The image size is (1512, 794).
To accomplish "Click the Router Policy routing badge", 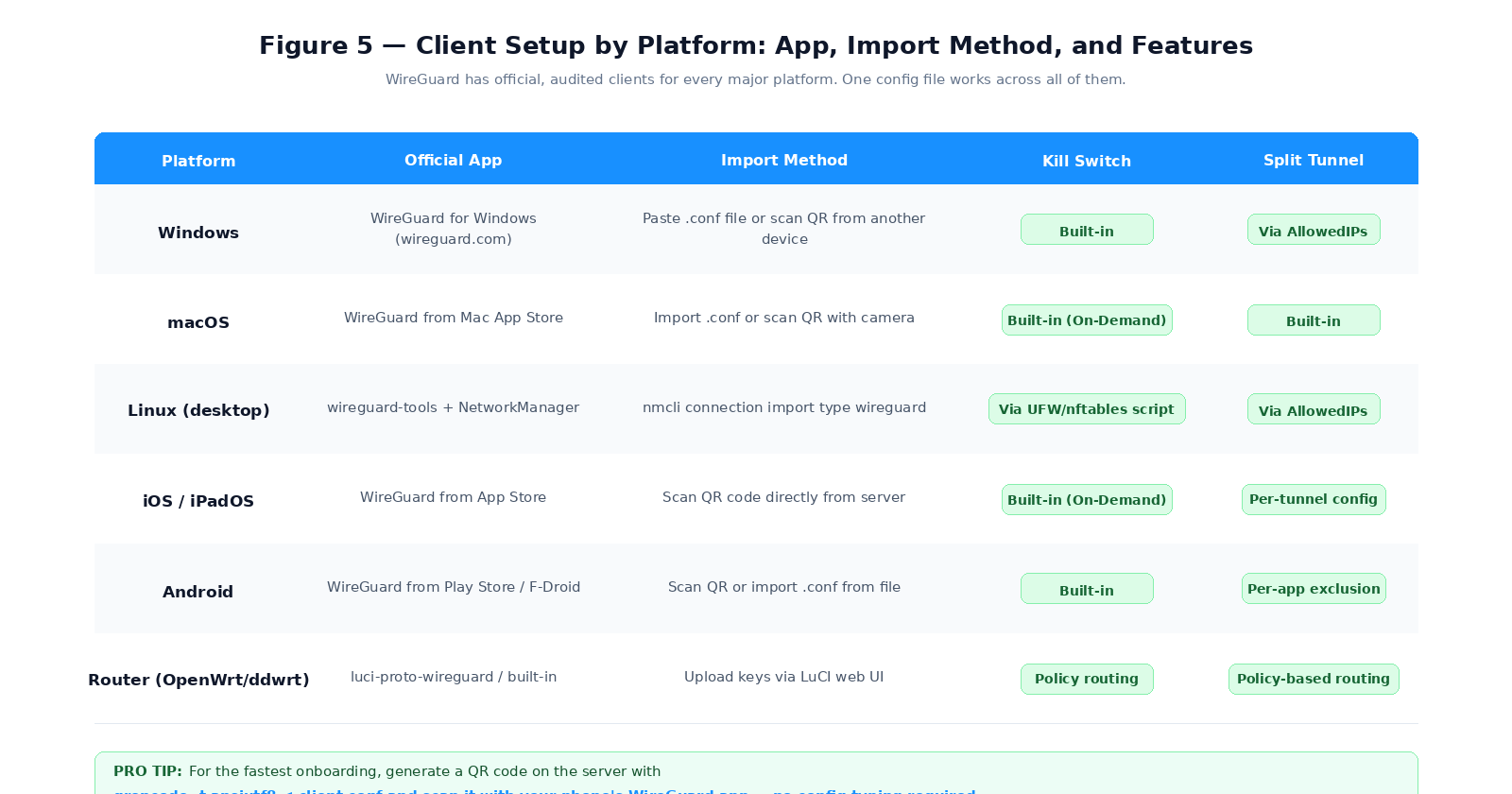I will (1087, 679).
